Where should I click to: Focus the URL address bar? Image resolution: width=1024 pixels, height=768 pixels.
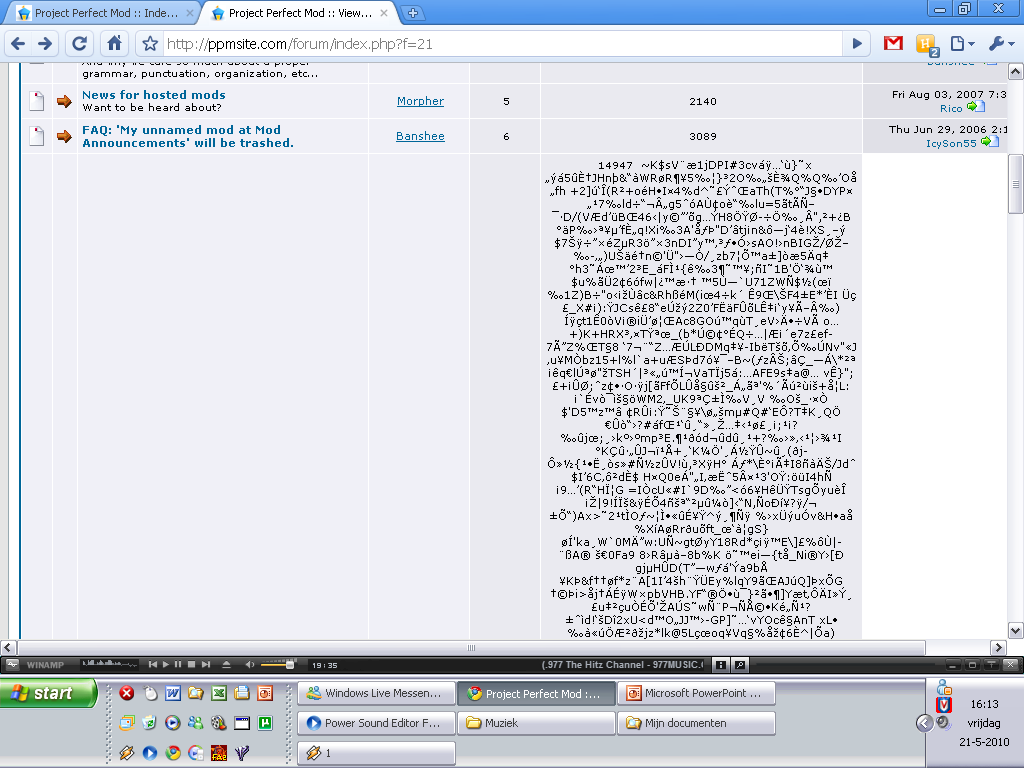coord(503,44)
